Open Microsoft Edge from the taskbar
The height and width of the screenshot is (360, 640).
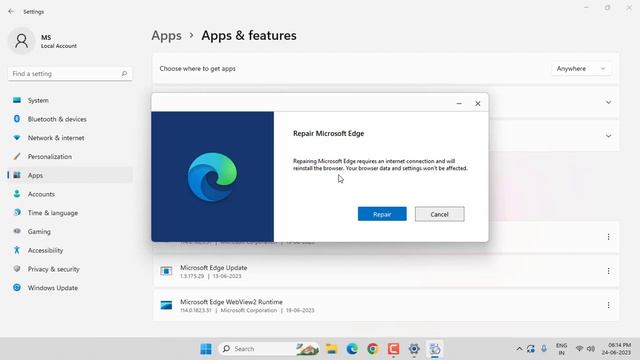(352, 349)
